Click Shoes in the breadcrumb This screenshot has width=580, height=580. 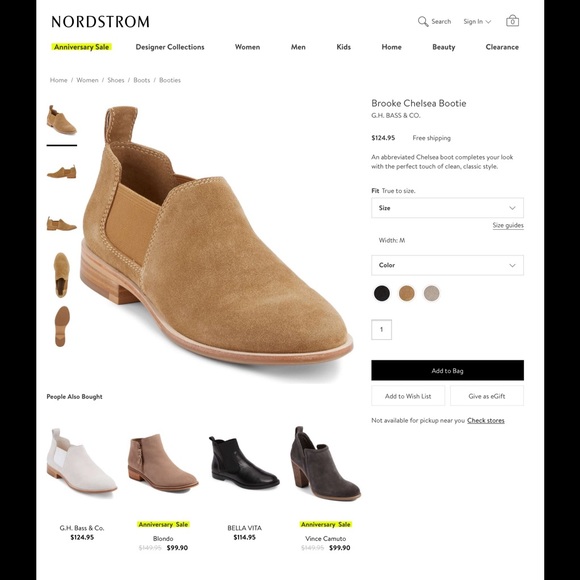click(116, 80)
